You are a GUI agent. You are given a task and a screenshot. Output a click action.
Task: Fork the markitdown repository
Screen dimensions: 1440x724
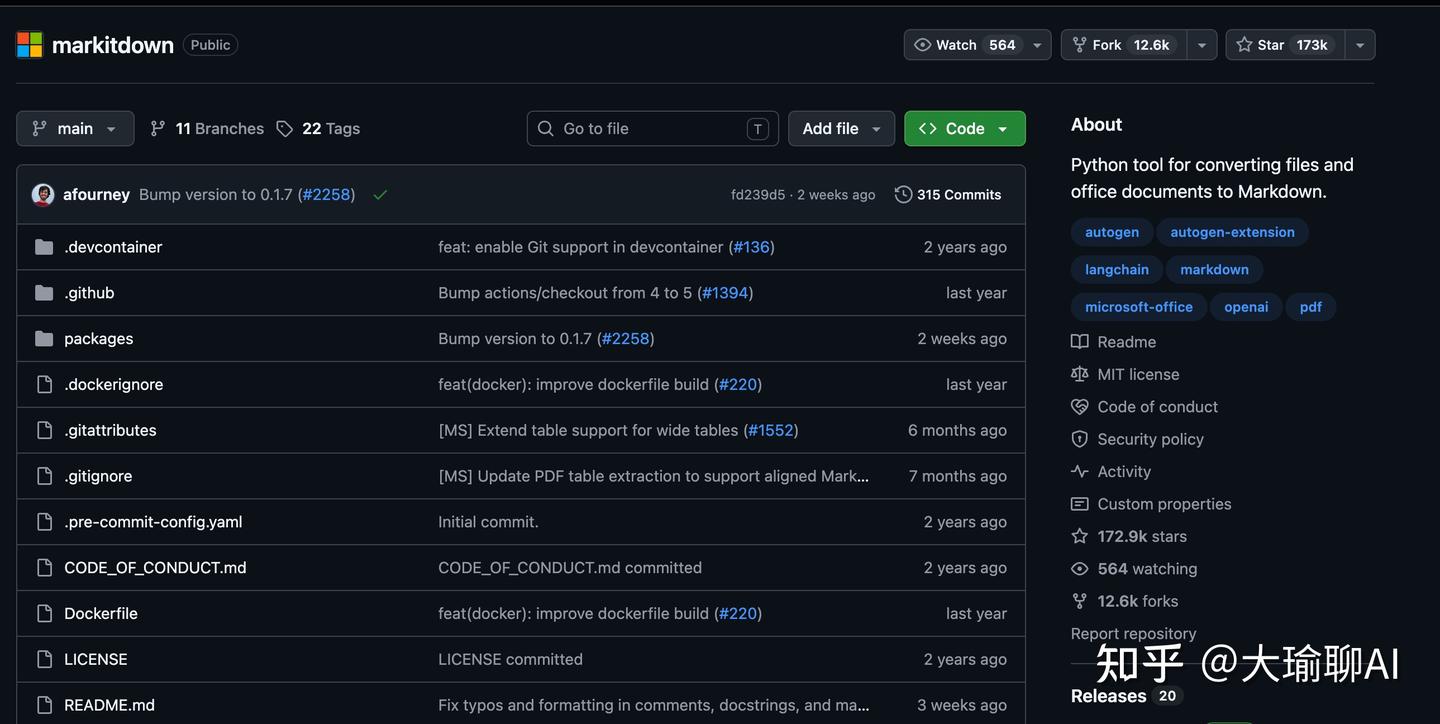[x=1124, y=45]
